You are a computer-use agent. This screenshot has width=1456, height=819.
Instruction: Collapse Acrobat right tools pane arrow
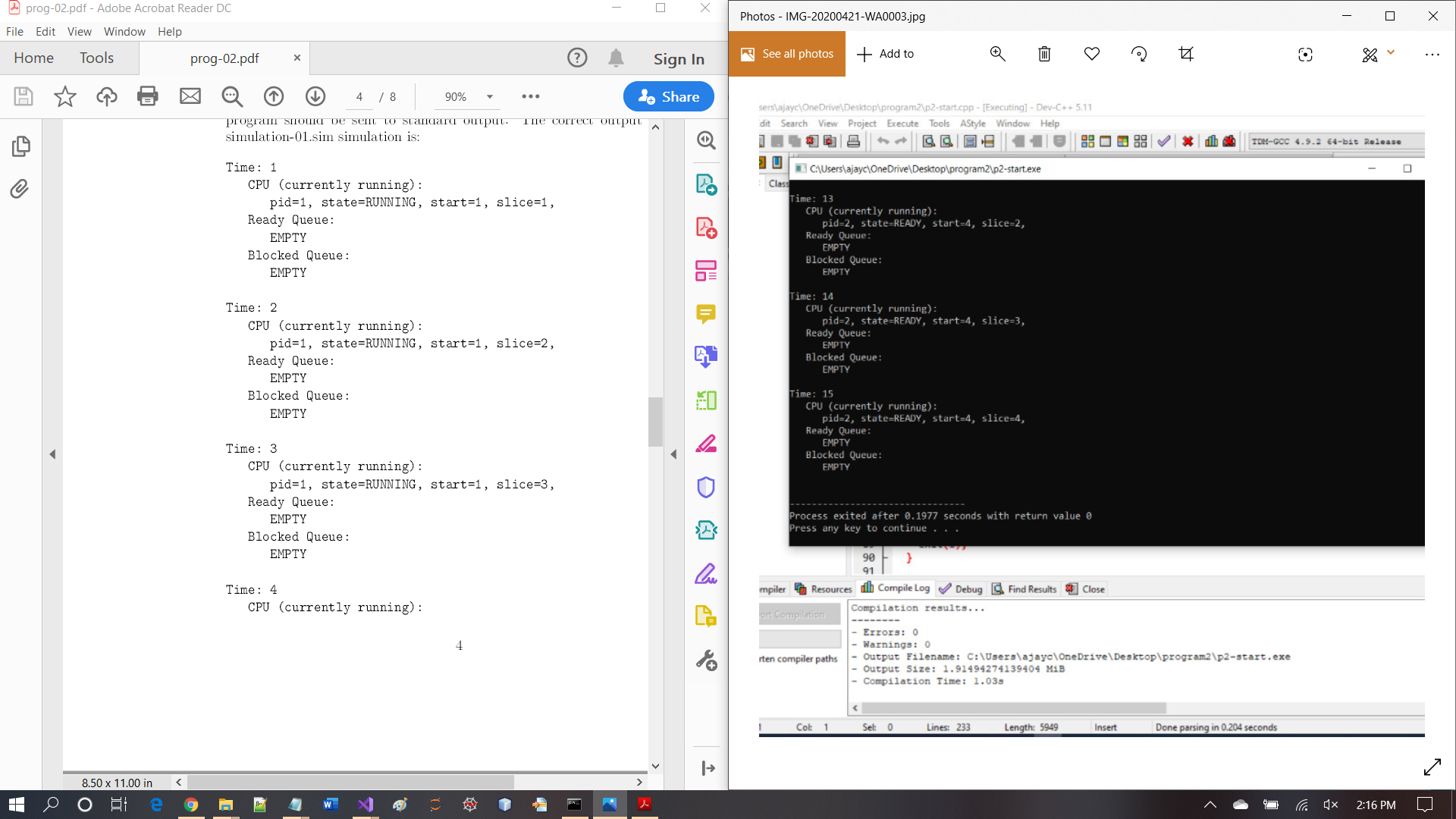pos(673,454)
